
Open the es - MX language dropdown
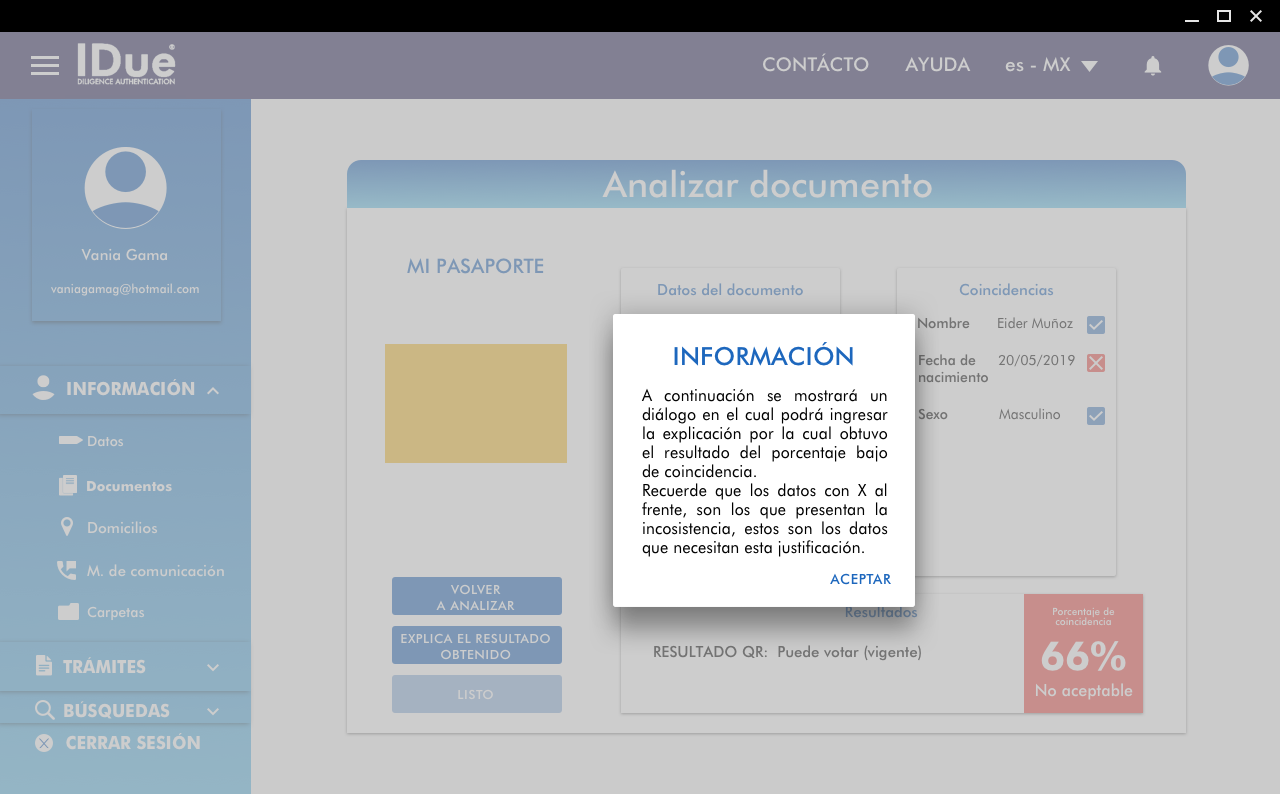(x=1051, y=65)
